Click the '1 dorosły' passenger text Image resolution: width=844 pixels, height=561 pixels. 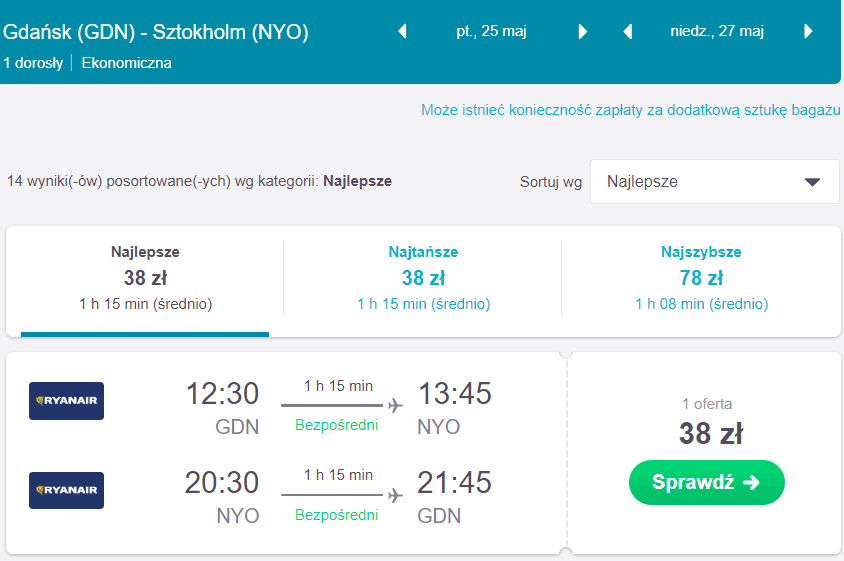click(x=33, y=63)
